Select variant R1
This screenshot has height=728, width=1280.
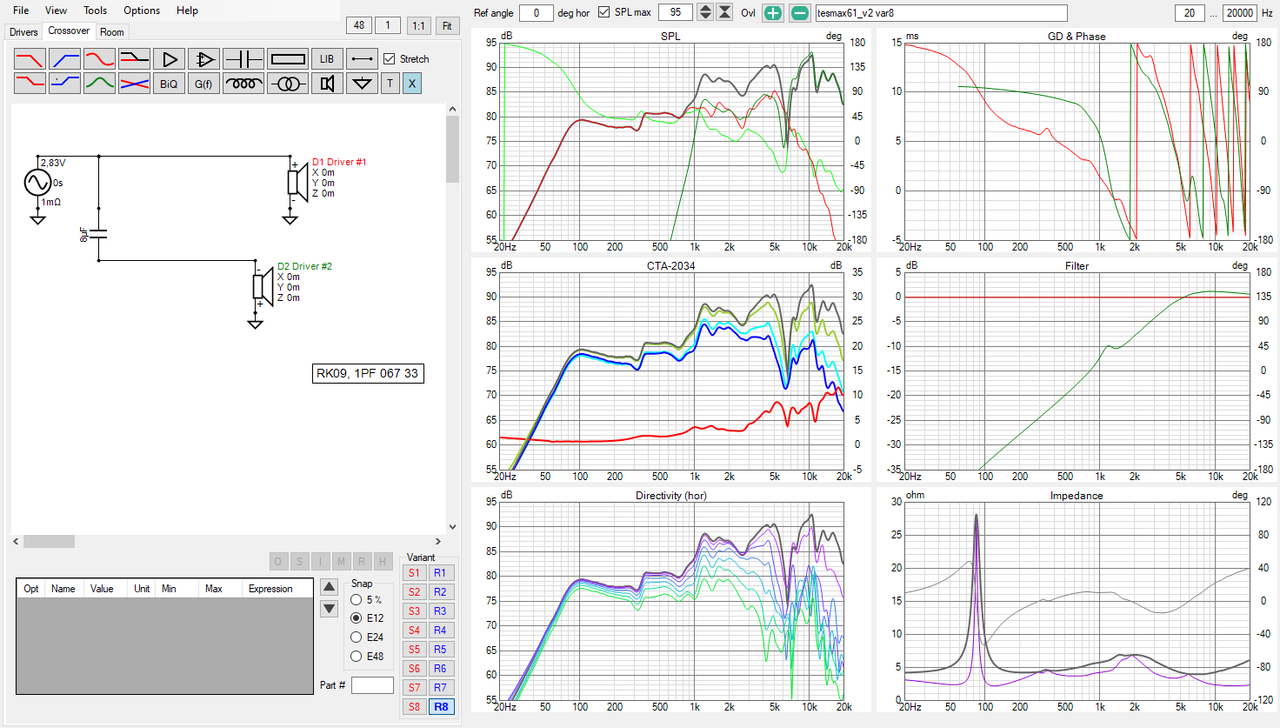(x=440, y=573)
